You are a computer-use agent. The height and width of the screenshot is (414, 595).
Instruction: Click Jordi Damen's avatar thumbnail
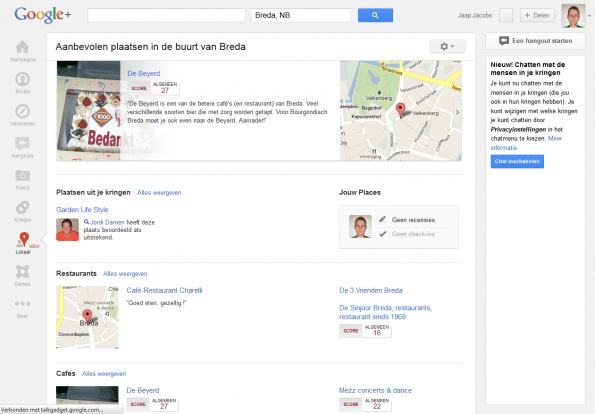[68, 230]
